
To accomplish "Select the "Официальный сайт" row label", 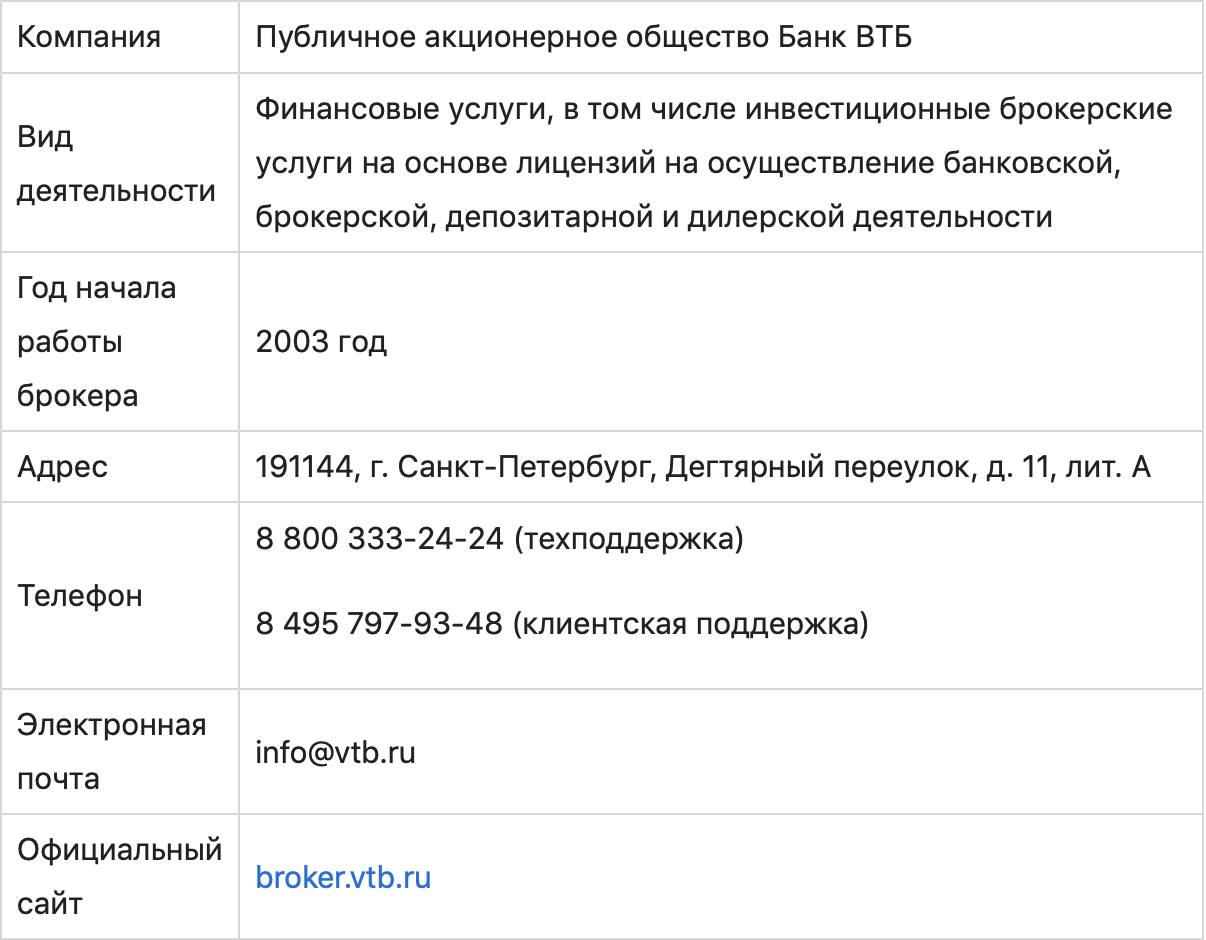I will pyautogui.click(x=119, y=878).
